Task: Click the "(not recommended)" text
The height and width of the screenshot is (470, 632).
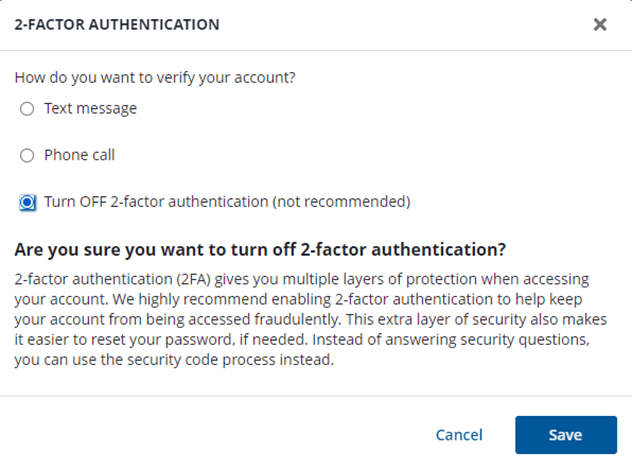Action: 341,202
